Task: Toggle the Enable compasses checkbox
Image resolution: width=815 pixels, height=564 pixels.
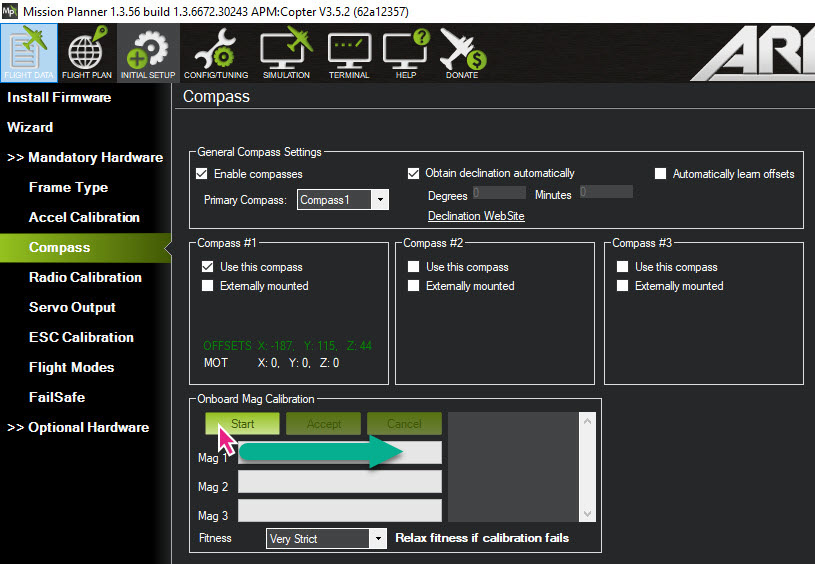Action: 202,174
